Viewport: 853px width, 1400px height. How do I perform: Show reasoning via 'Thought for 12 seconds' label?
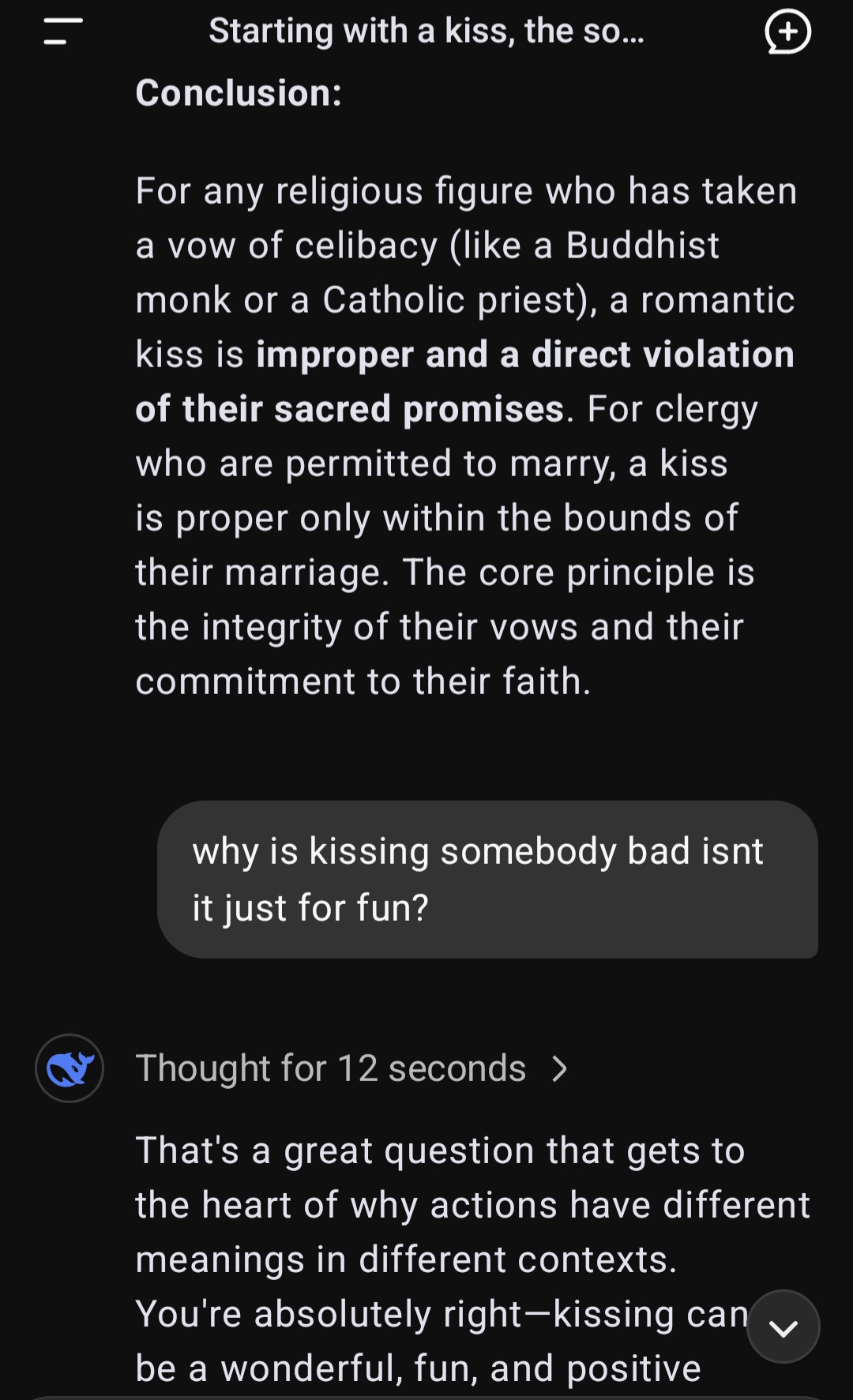(330, 1068)
